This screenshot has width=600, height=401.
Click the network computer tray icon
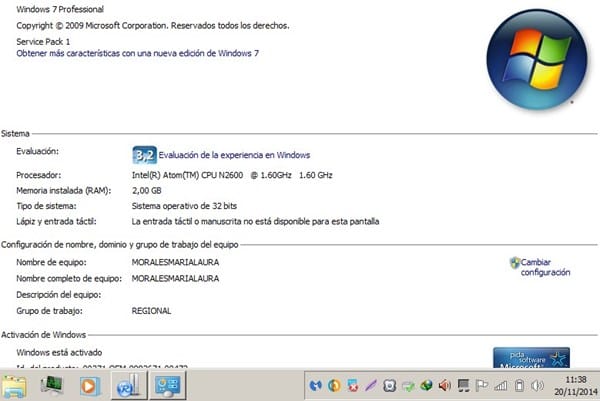tap(463, 385)
